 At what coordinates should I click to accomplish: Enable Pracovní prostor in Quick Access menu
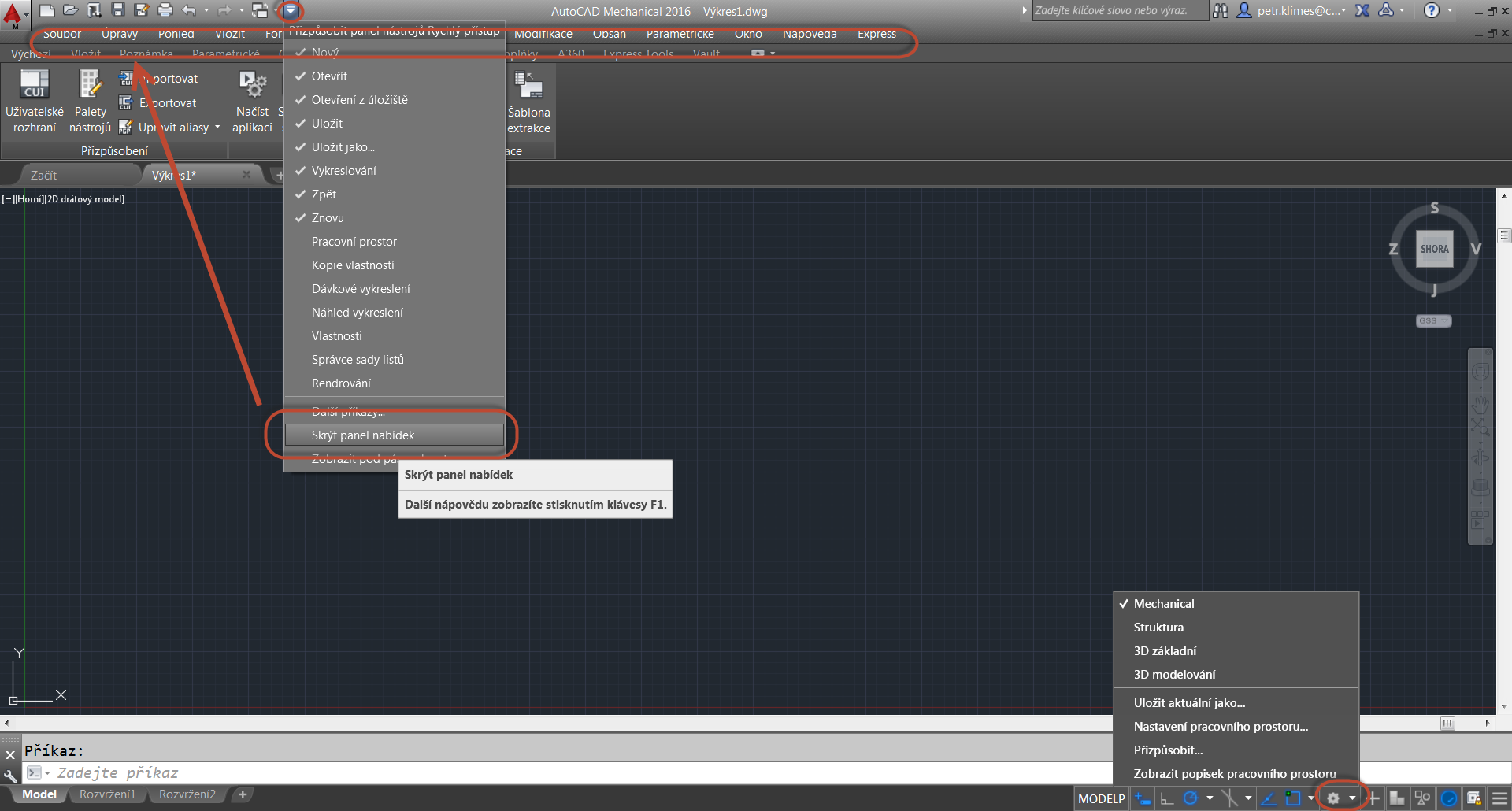pyautogui.click(x=354, y=242)
